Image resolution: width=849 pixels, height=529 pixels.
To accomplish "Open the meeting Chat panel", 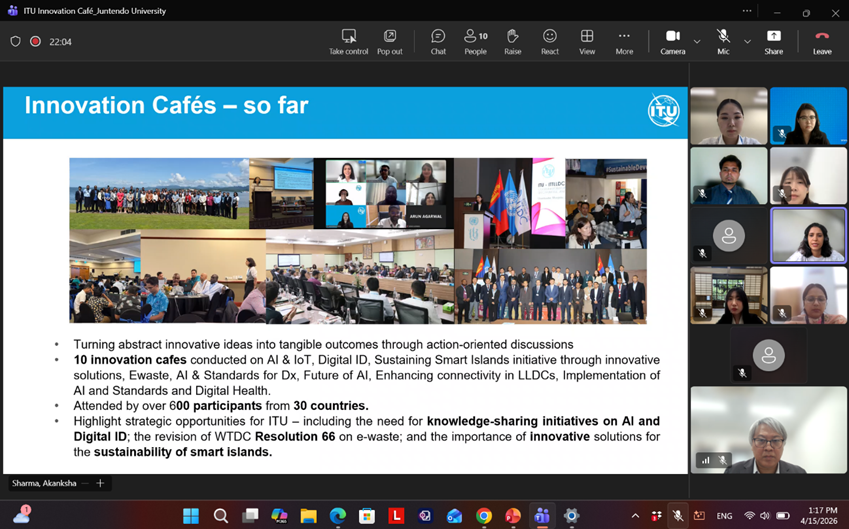I will tap(438, 41).
